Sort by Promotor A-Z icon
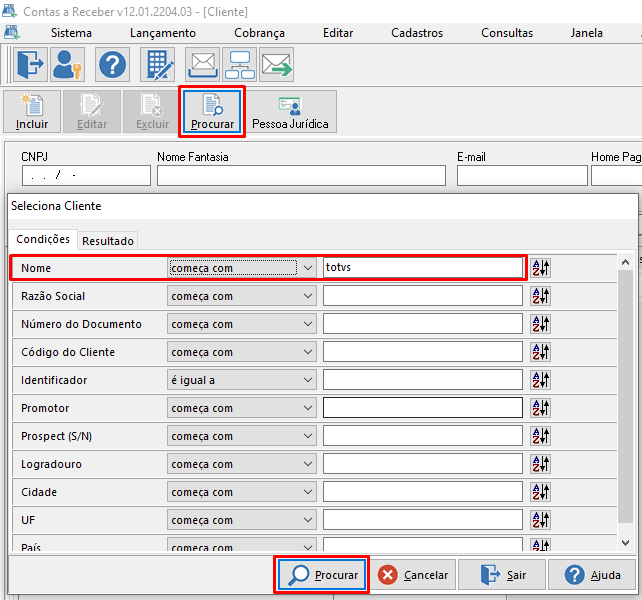The height and width of the screenshot is (600, 642). point(540,408)
